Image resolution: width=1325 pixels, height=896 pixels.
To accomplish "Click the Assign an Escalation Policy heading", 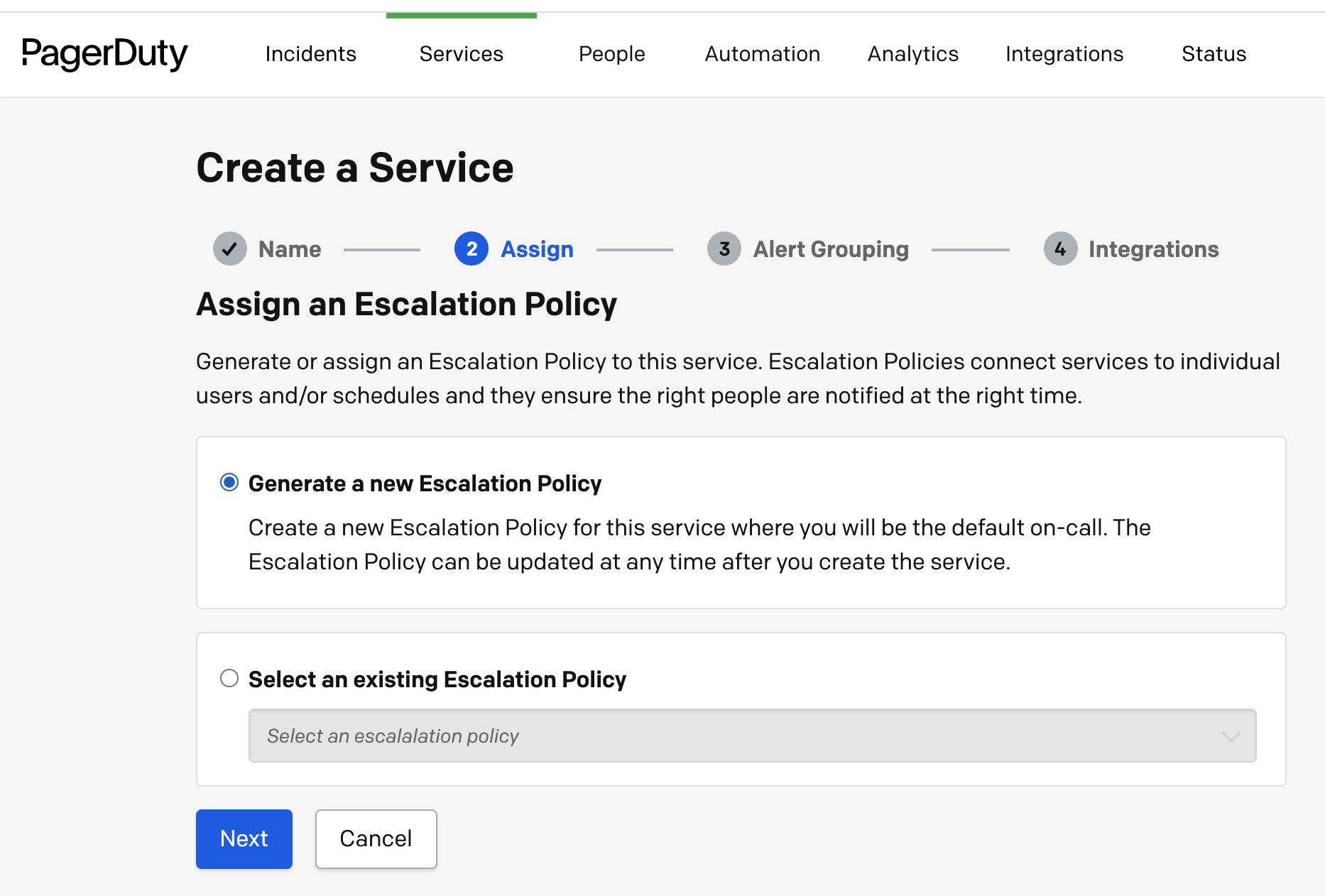I will [x=407, y=305].
